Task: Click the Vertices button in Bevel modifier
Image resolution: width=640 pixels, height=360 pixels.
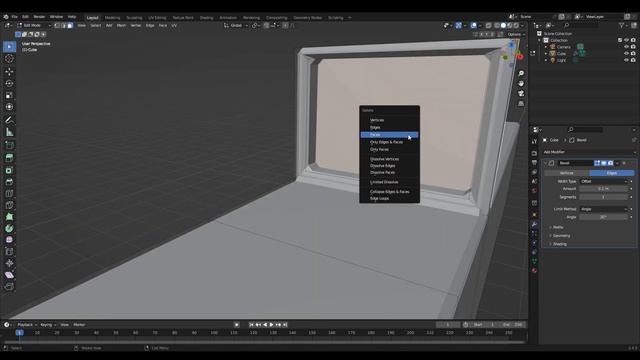Action: (567, 173)
